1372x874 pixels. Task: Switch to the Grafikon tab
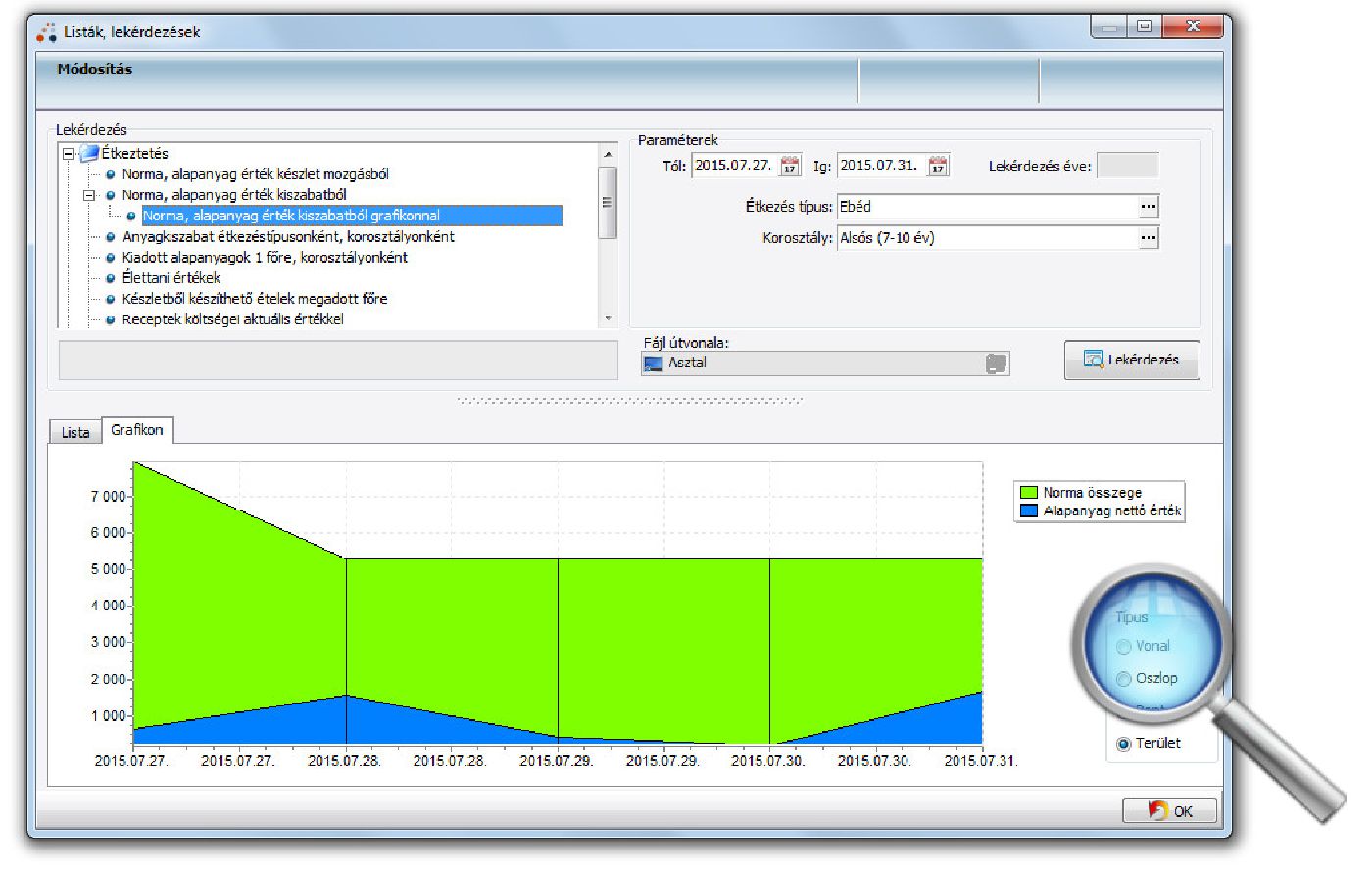(137, 430)
